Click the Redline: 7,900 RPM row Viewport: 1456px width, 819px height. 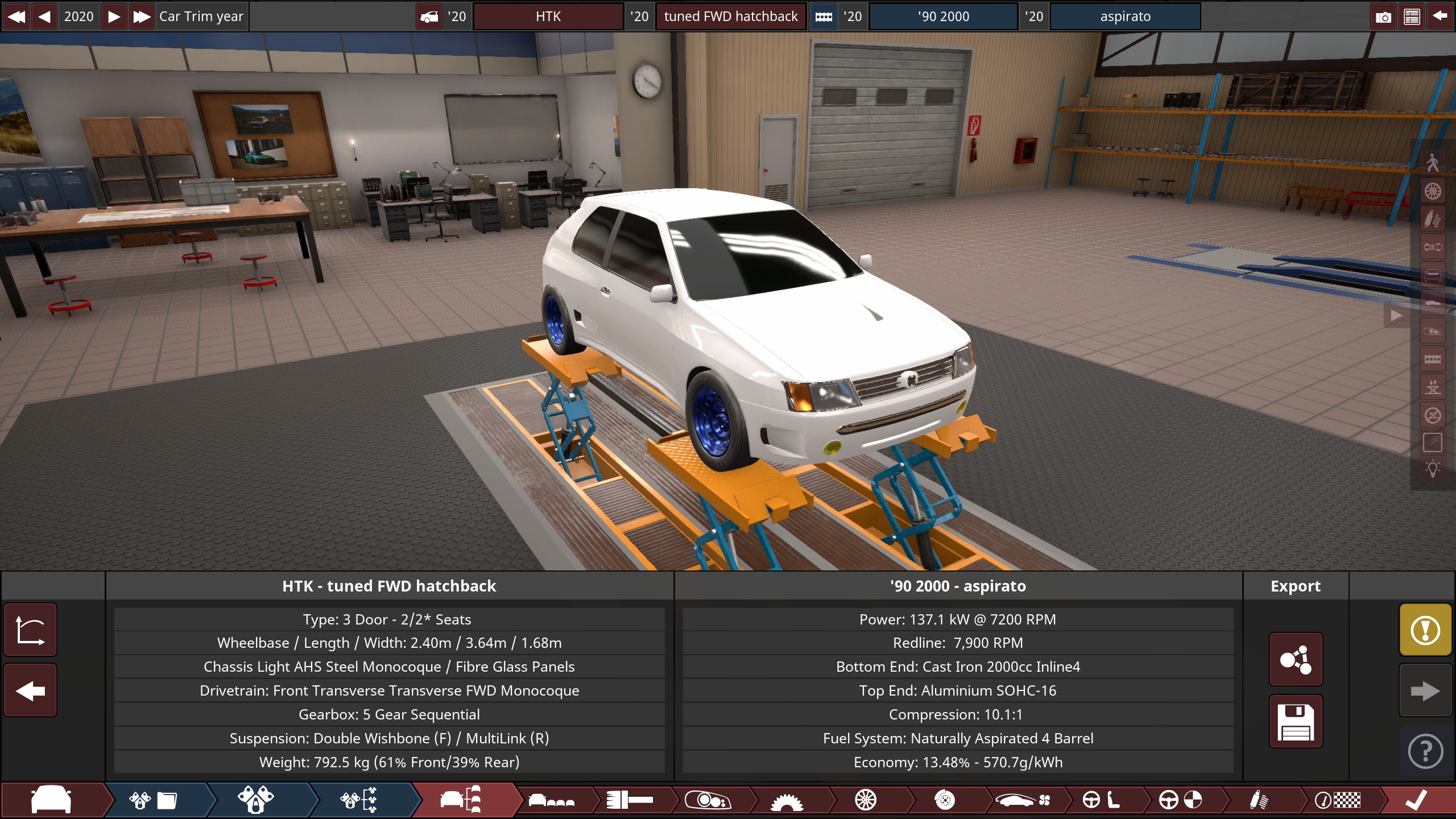point(958,643)
